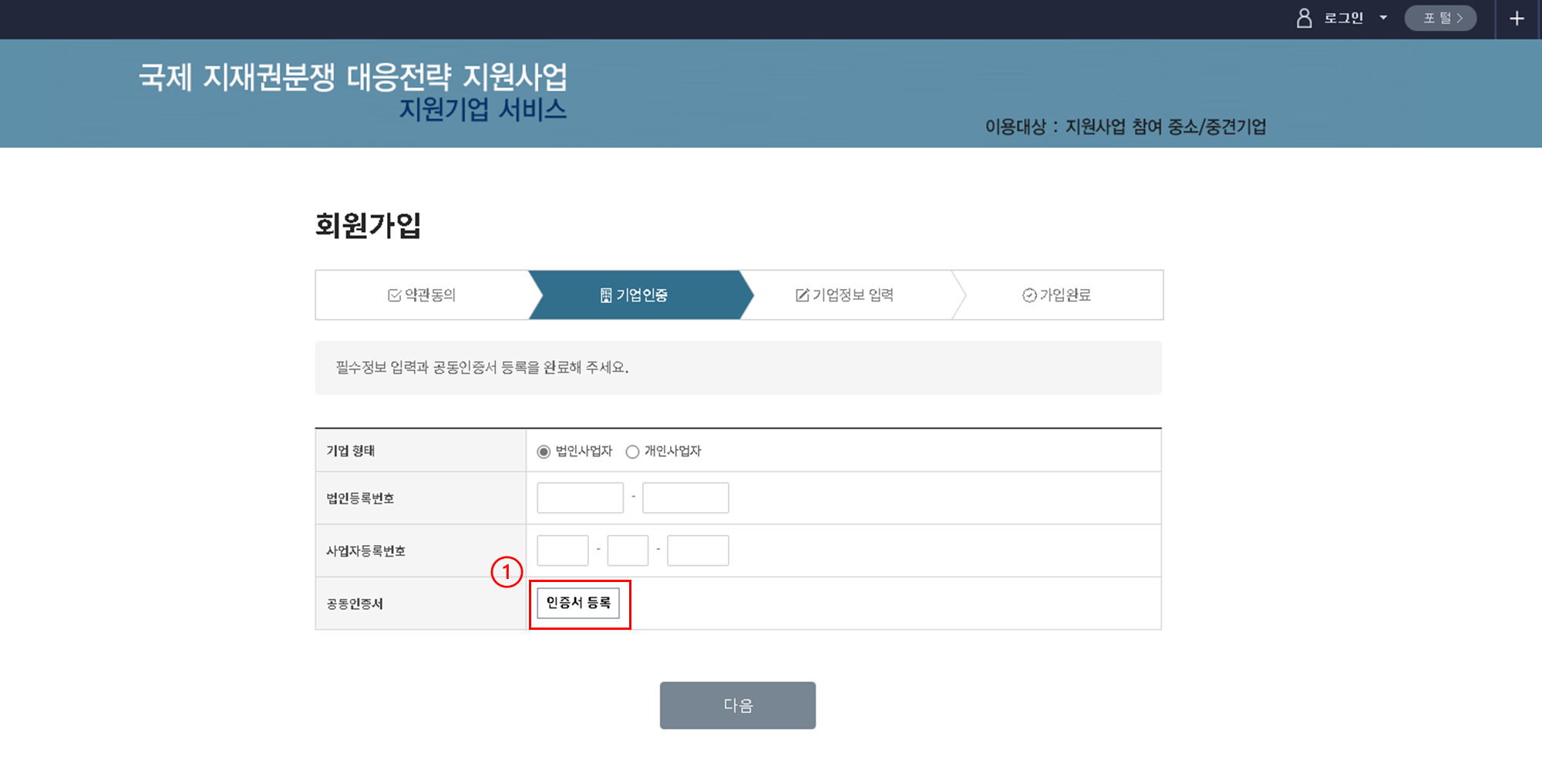Click the checkmark icon in 가입완료 step

coord(1029,295)
